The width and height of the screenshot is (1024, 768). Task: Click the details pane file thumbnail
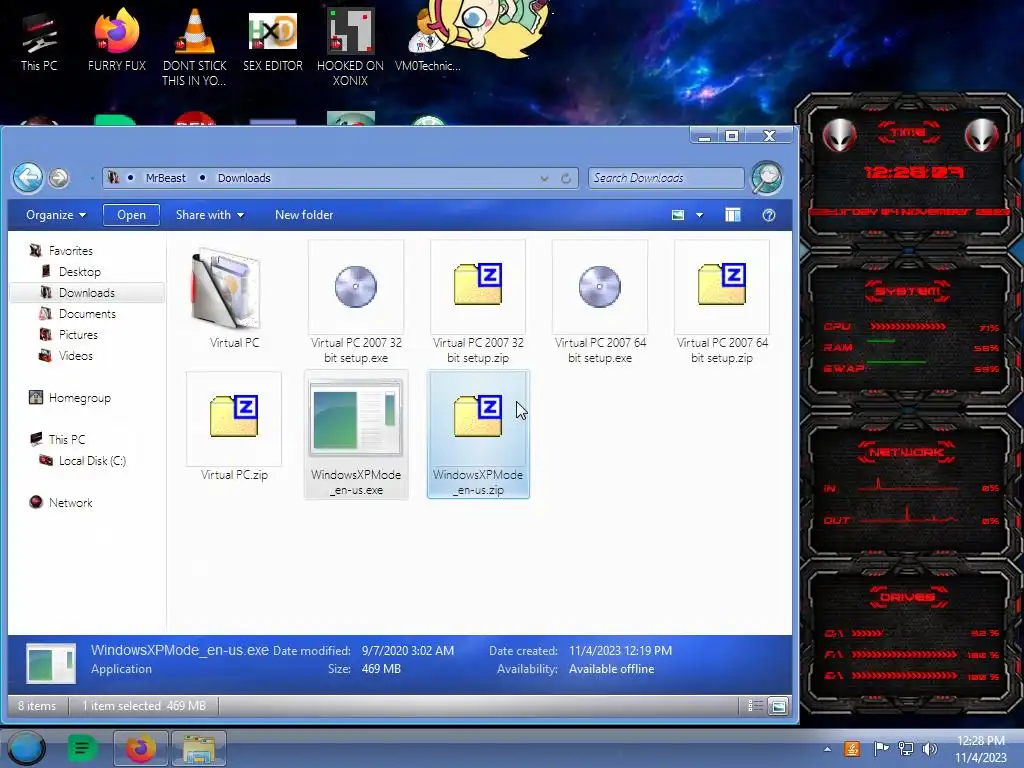tap(51, 664)
